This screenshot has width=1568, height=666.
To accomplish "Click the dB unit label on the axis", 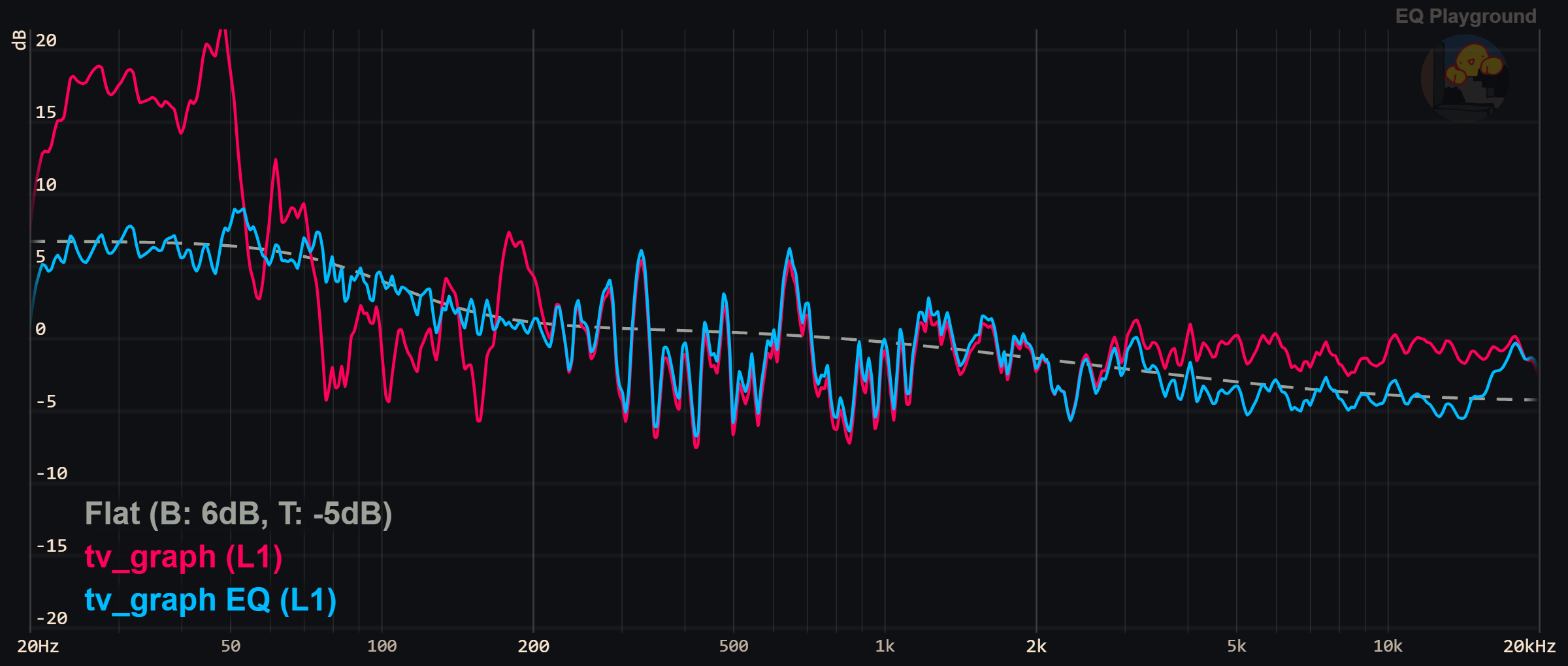I will (x=20, y=40).
